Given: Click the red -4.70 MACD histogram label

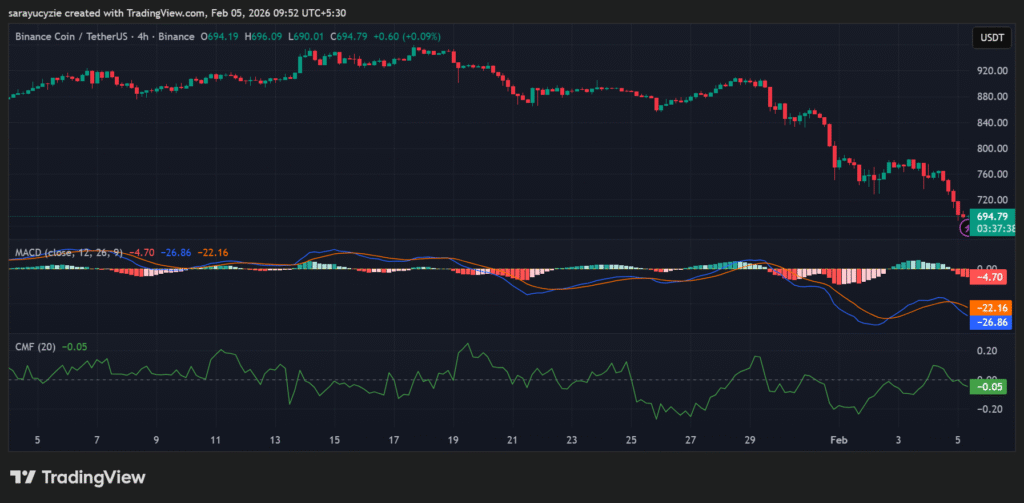Looking at the screenshot, I should click(991, 276).
